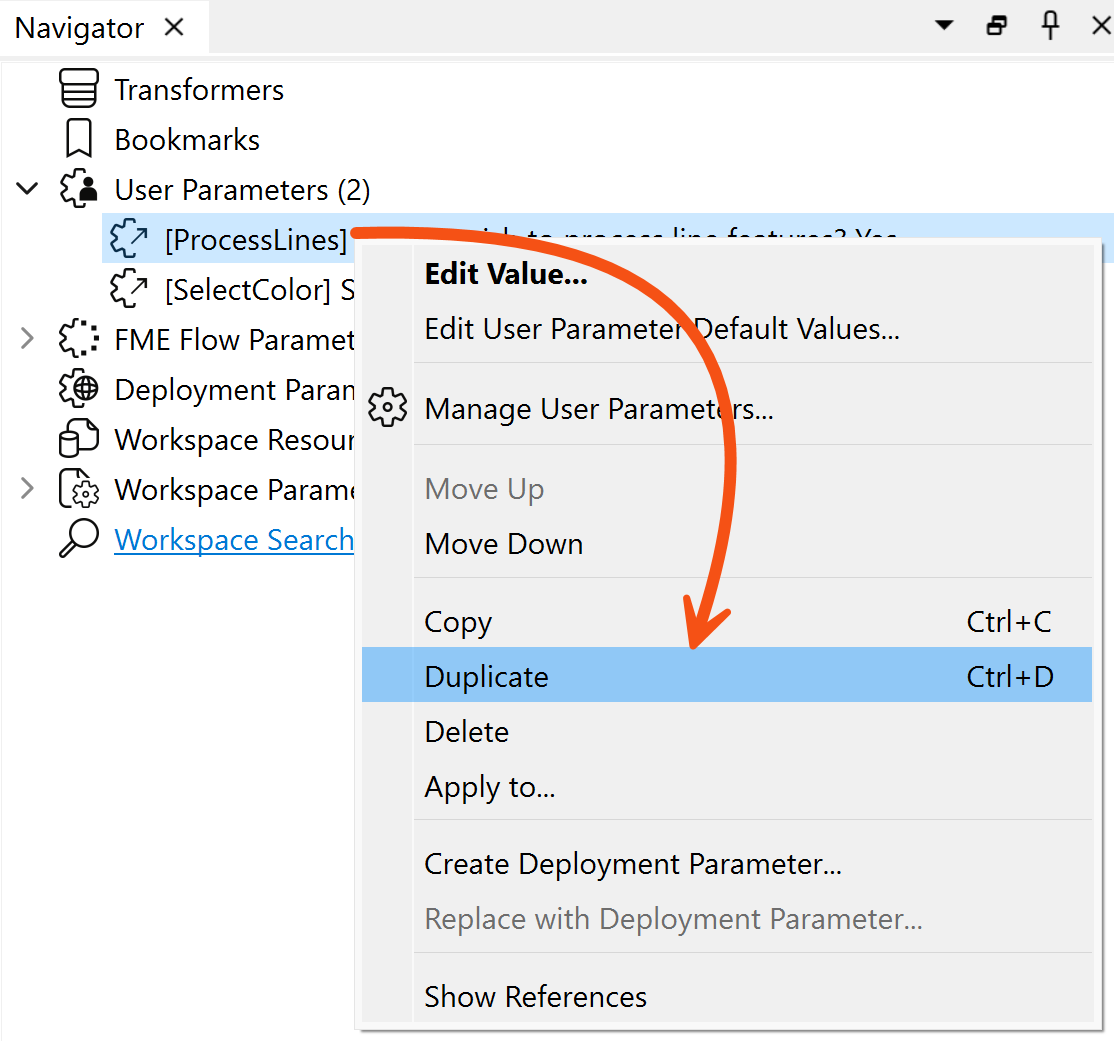Click the Workspace Resources database icon

[78, 438]
